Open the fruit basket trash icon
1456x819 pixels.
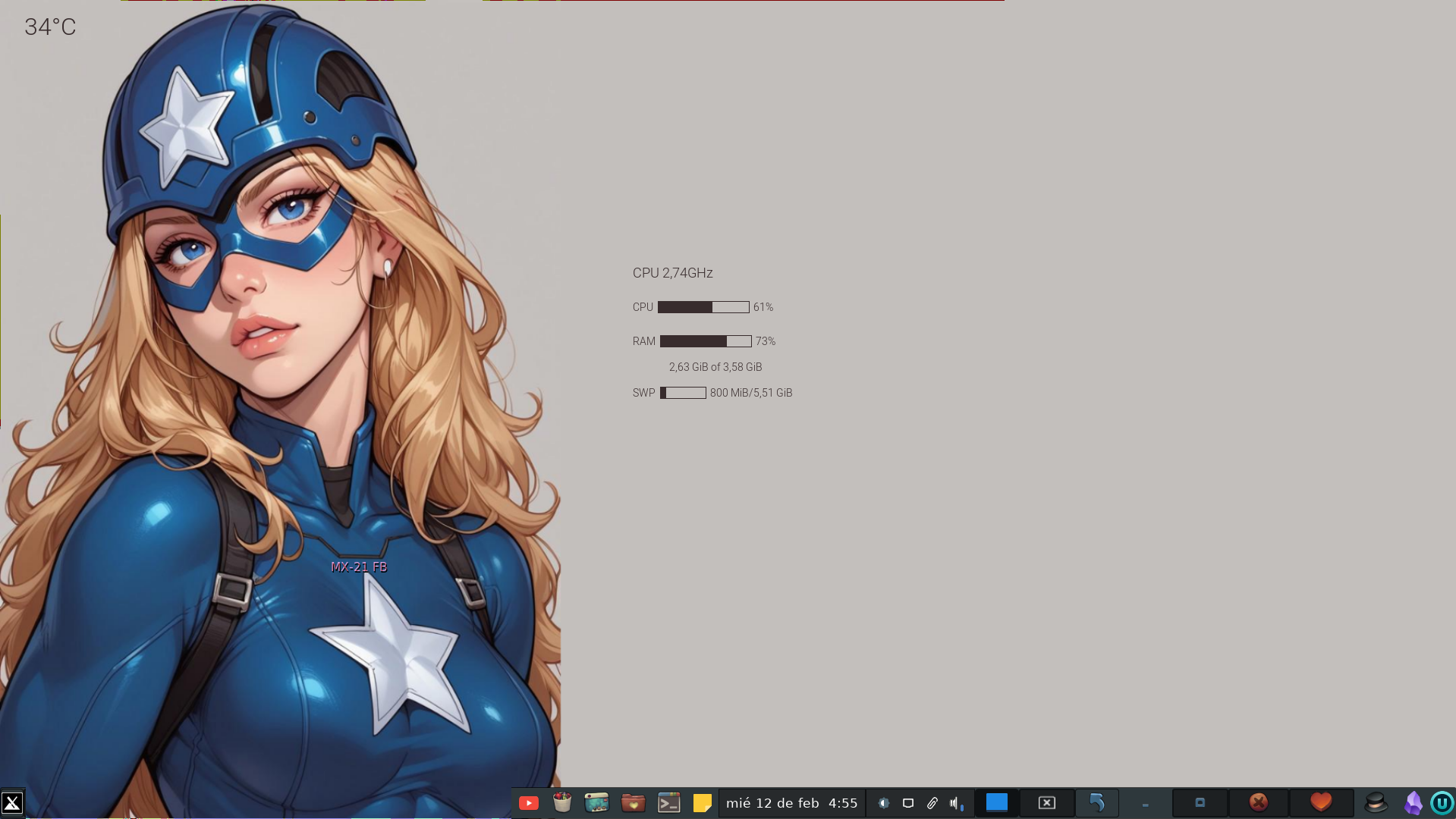pos(562,802)
